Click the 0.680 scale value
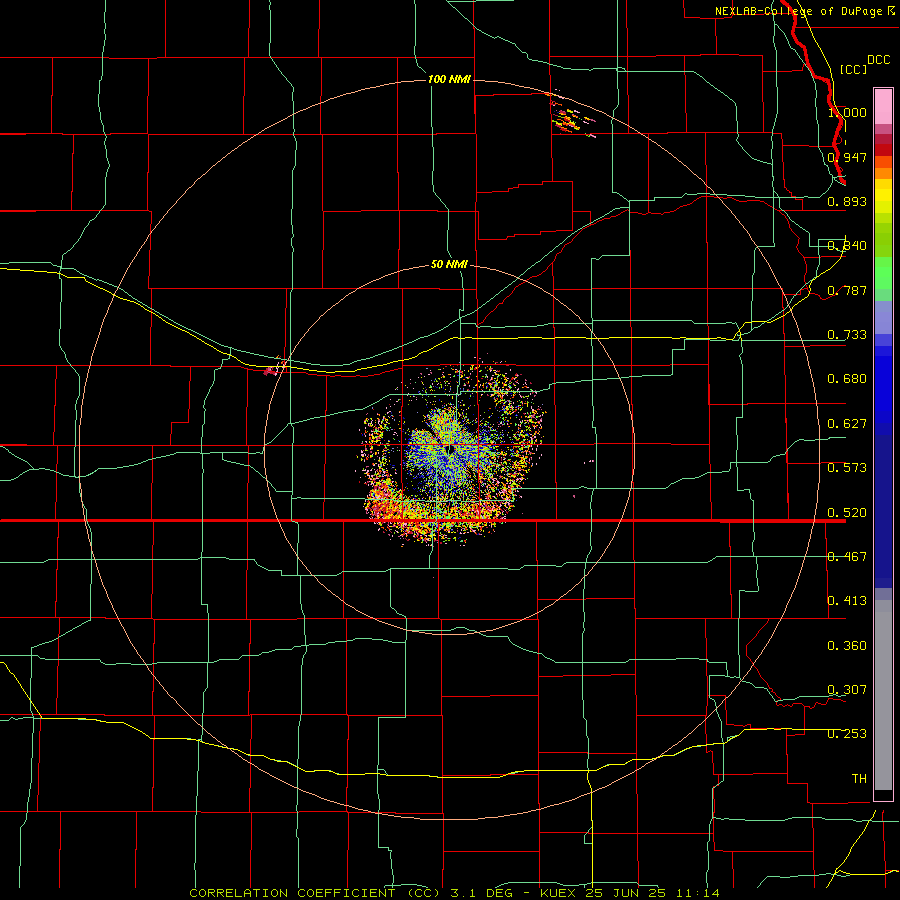The width and height of the screenshot is (900, 900). 847,379
